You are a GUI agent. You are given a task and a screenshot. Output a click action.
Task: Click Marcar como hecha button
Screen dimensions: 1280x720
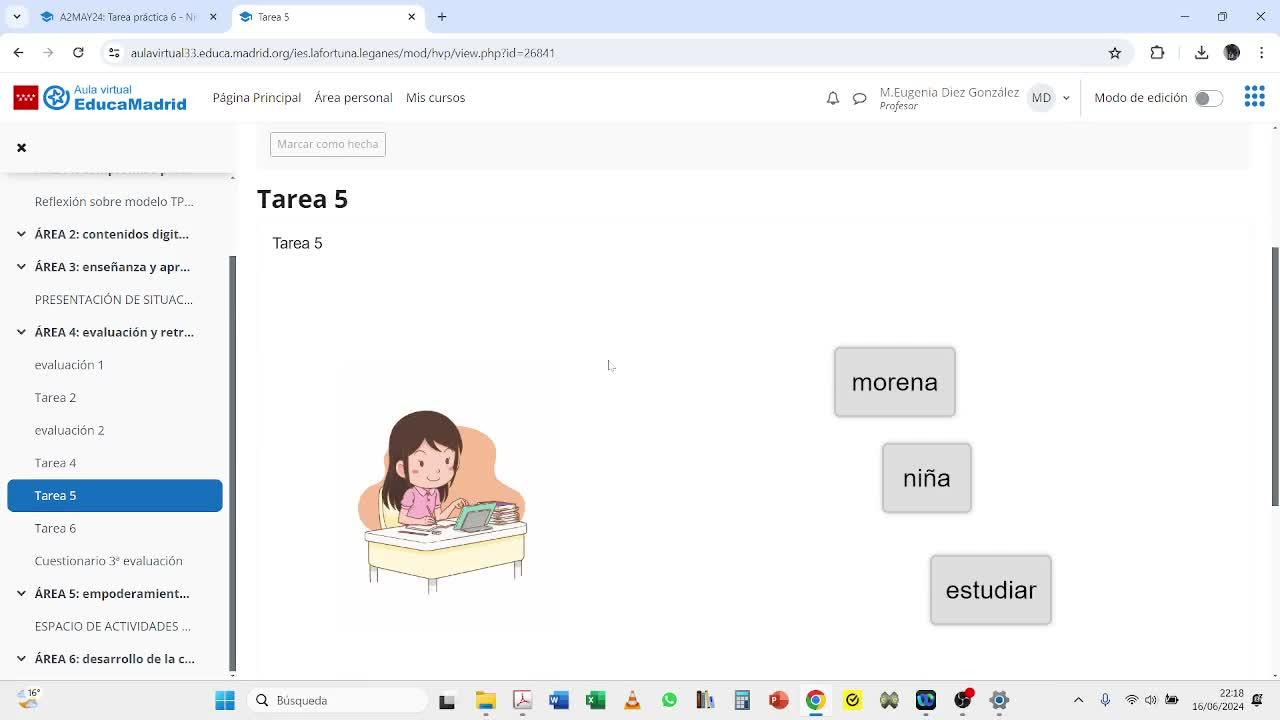[x=328, y=144]
